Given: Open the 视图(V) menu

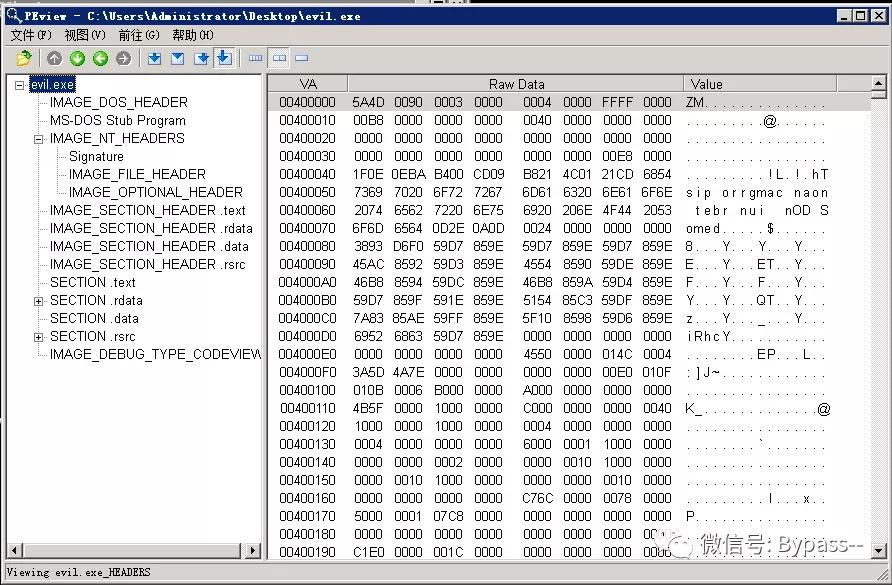Looking at the screenshot, I should 85,35.
